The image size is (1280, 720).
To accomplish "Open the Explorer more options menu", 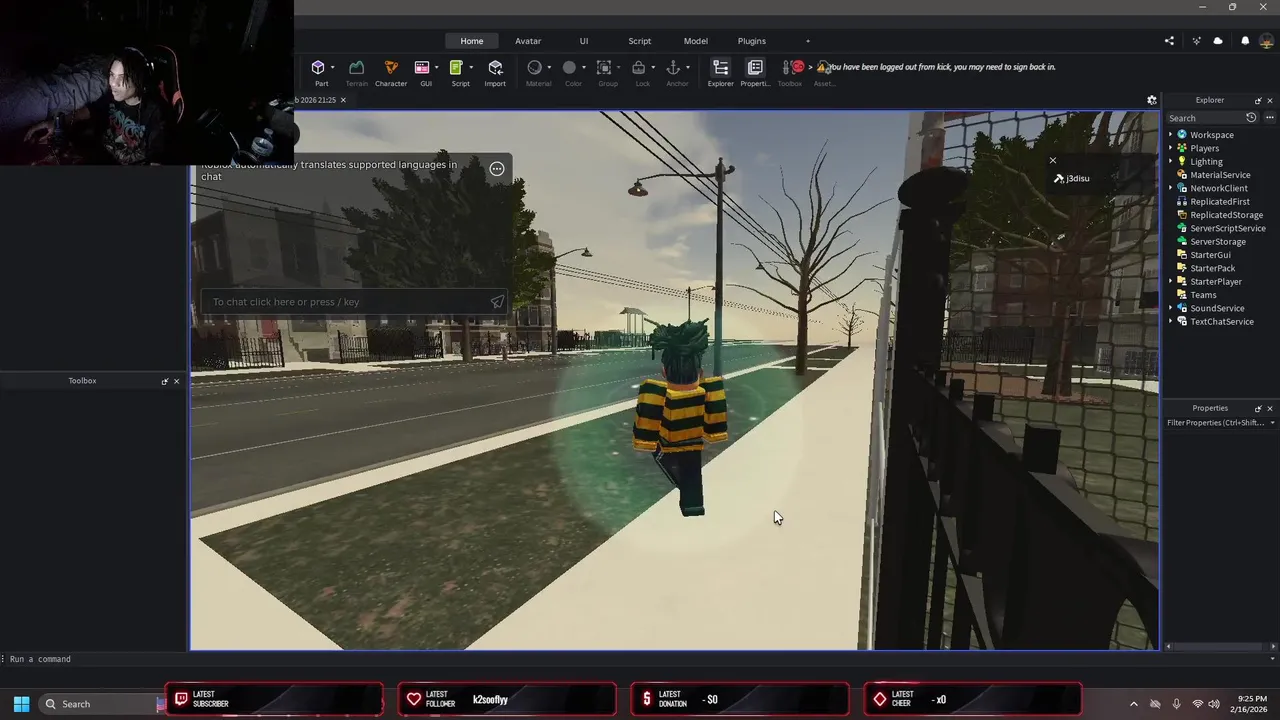I will (1270, 118).
